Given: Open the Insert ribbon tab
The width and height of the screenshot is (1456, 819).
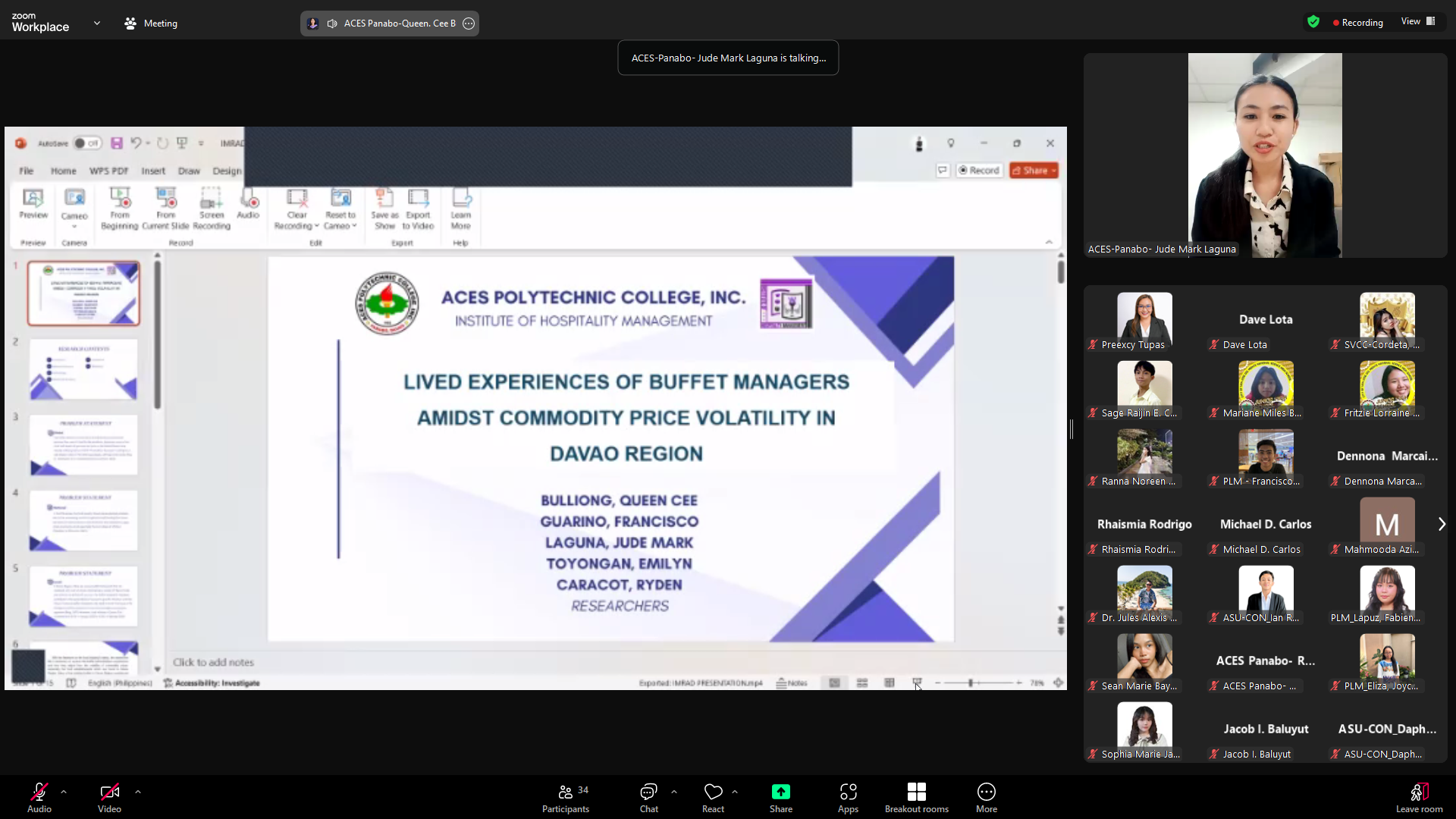Looking at the screenshot, I should click(x=153, y=171).
